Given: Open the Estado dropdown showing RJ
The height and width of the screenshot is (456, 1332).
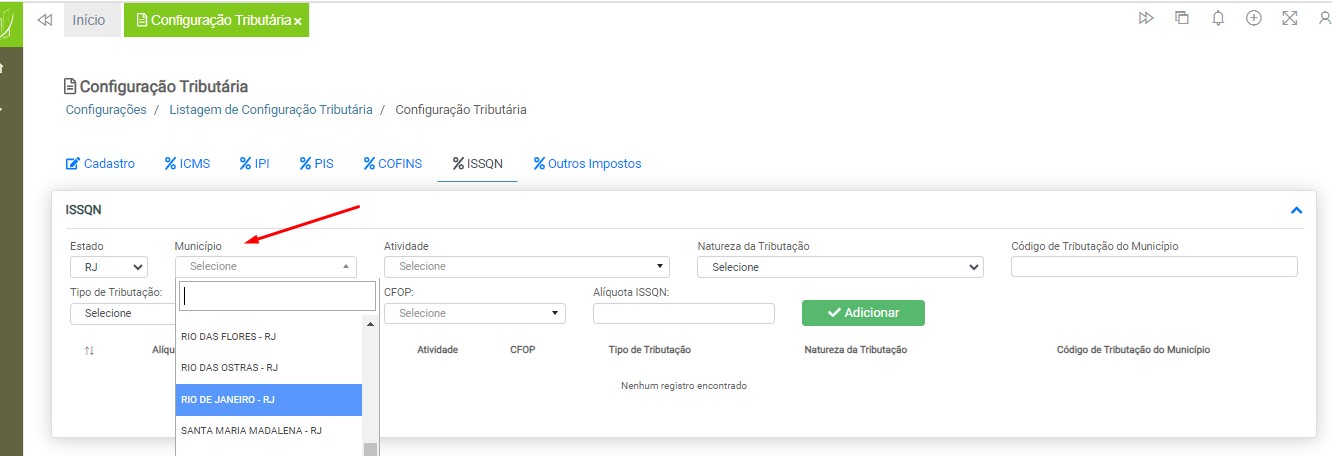Looking at the screenshot, I should (109, 267).
